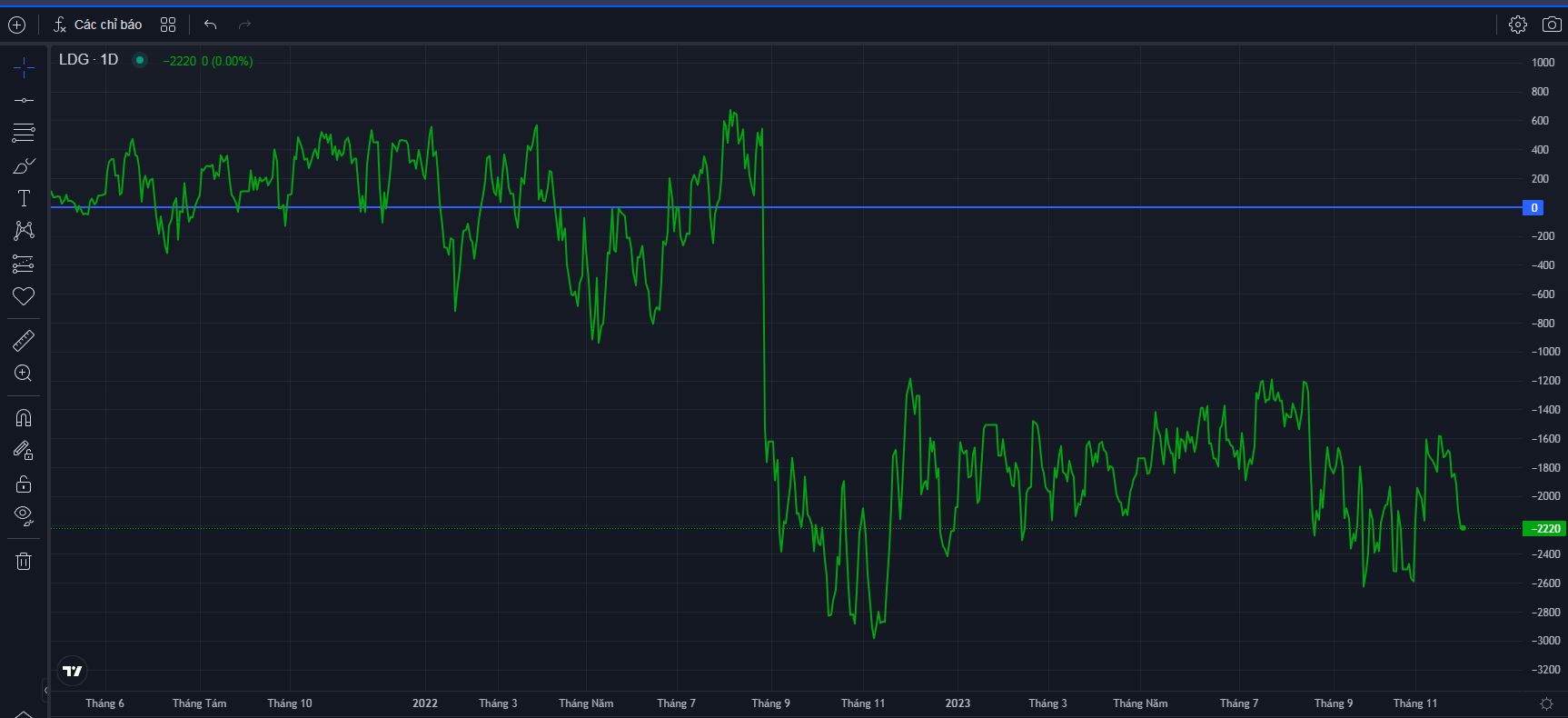
Task: Click the green market status dot
Action: (x=140, y=60)
